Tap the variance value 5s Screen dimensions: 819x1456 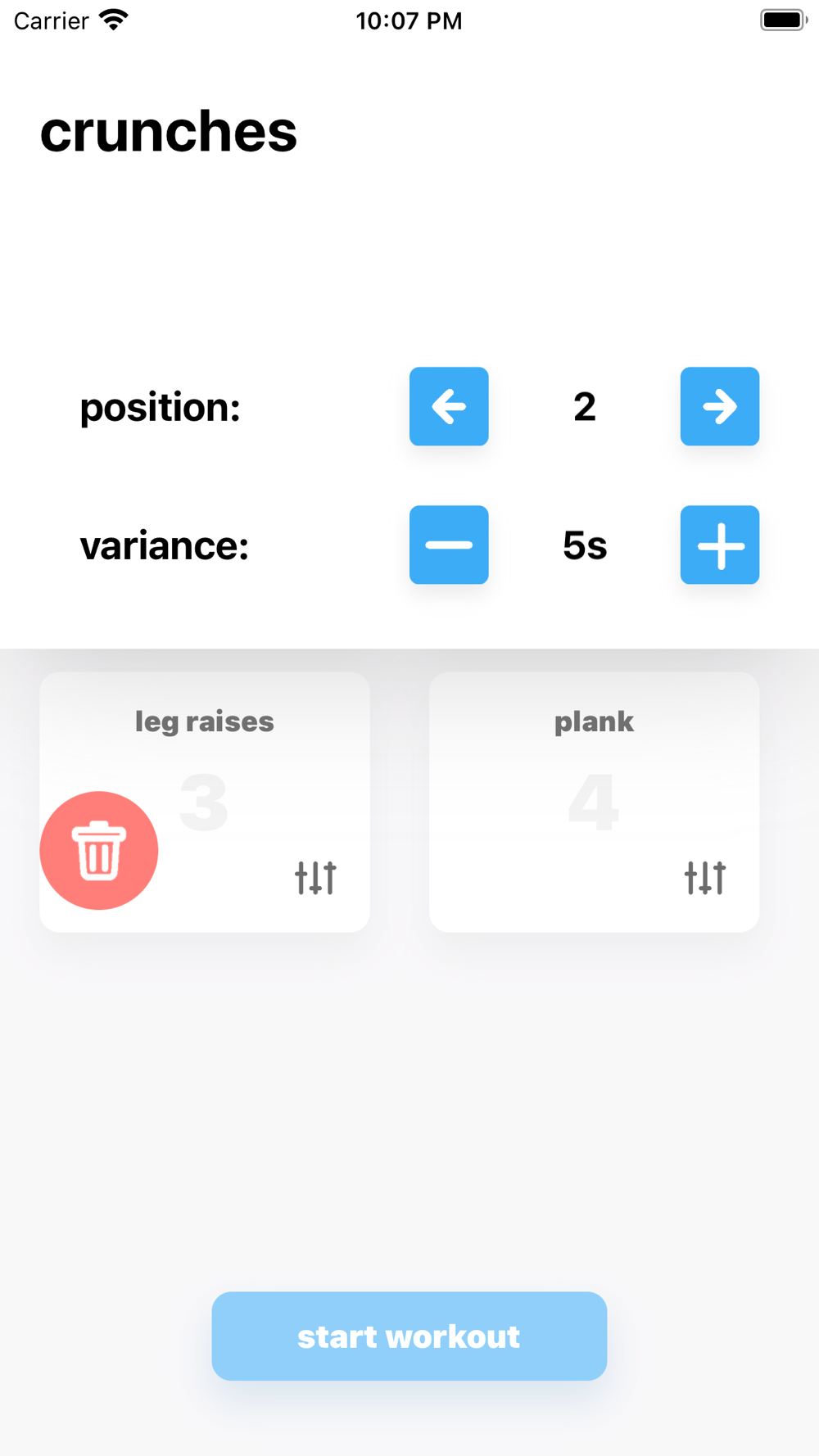pos(585,545)
